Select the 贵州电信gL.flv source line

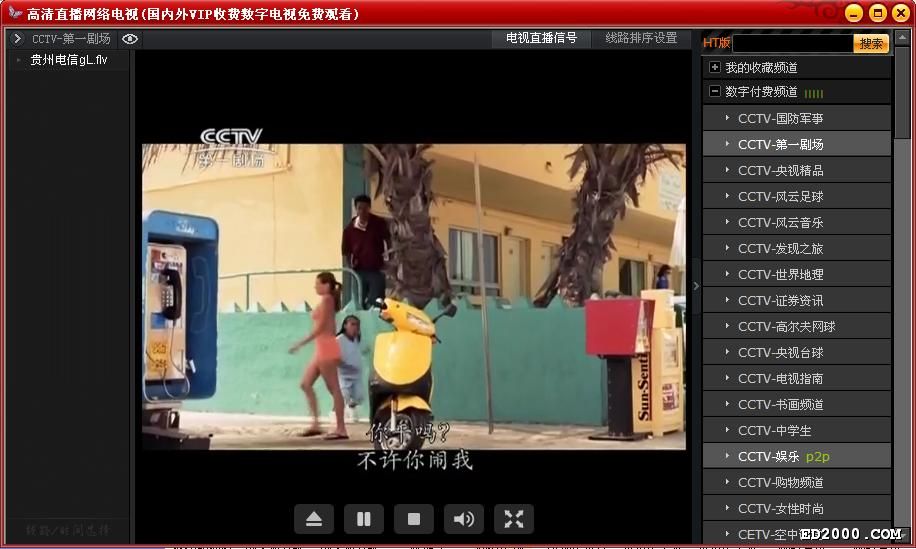pos(68,60)
